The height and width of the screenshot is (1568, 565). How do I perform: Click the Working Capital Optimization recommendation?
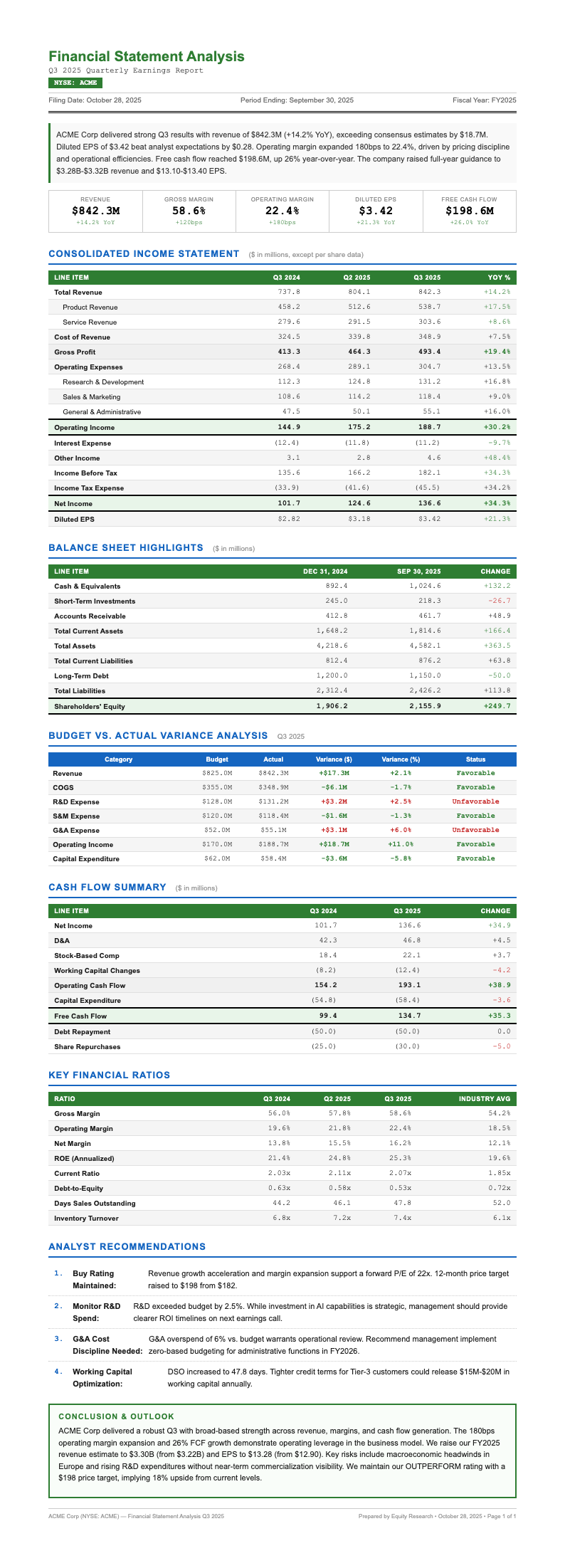point(282,1377)
